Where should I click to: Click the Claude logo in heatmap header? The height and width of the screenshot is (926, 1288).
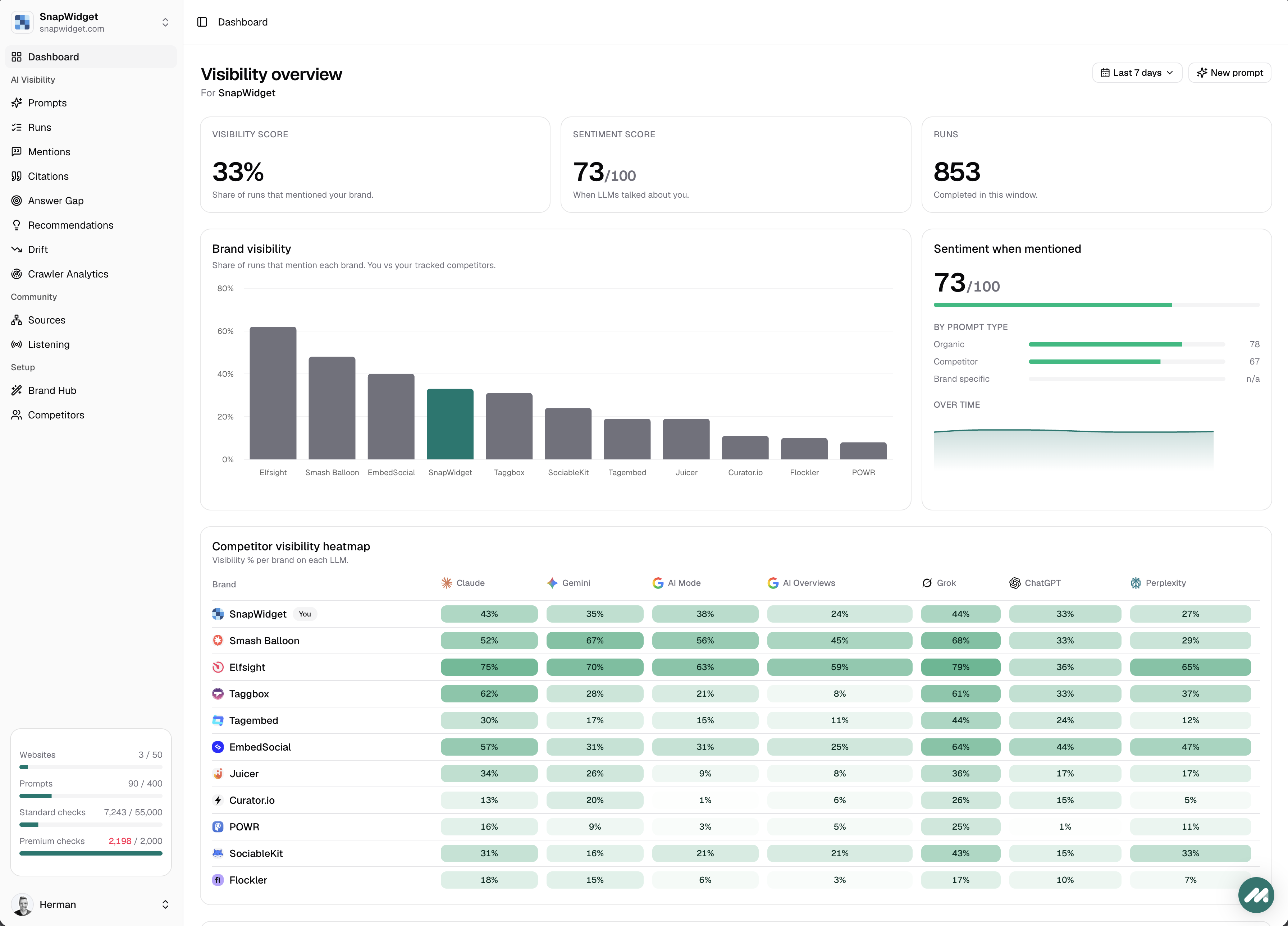tap(446, 583)
